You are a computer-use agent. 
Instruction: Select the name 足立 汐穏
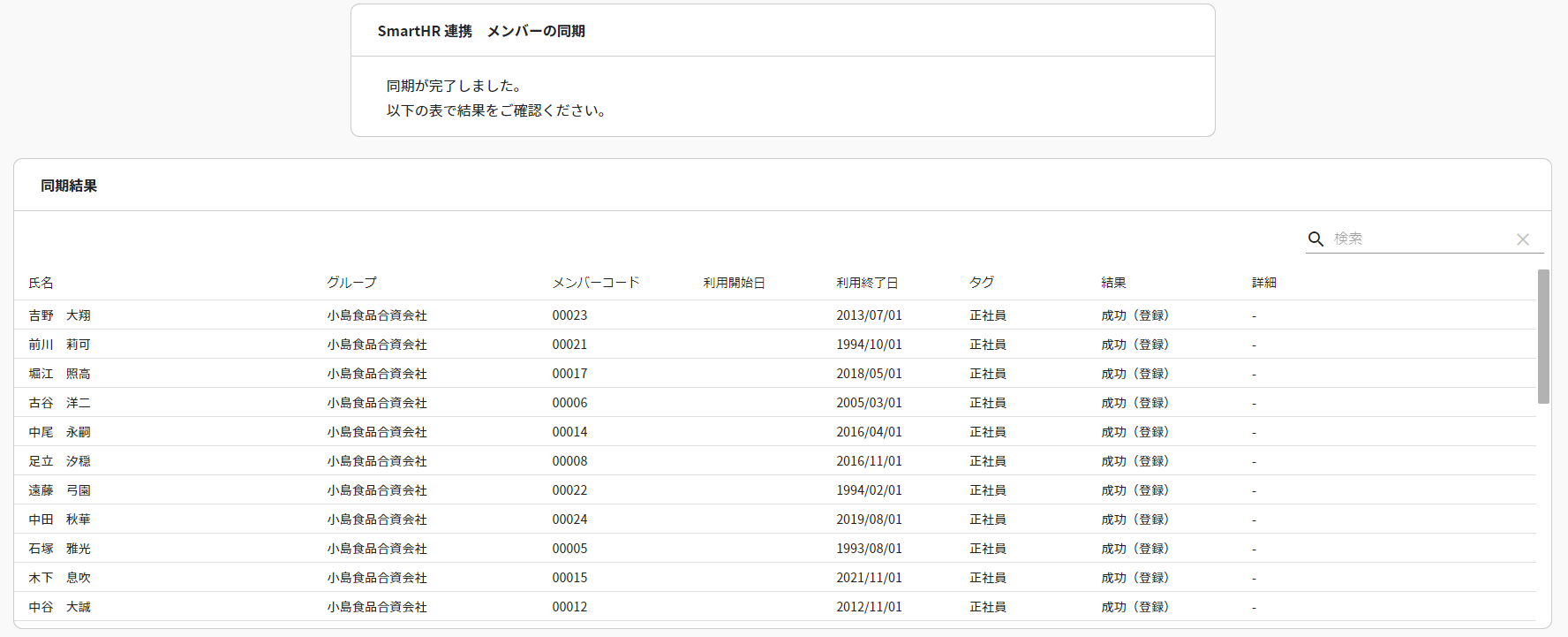(59, 461)
